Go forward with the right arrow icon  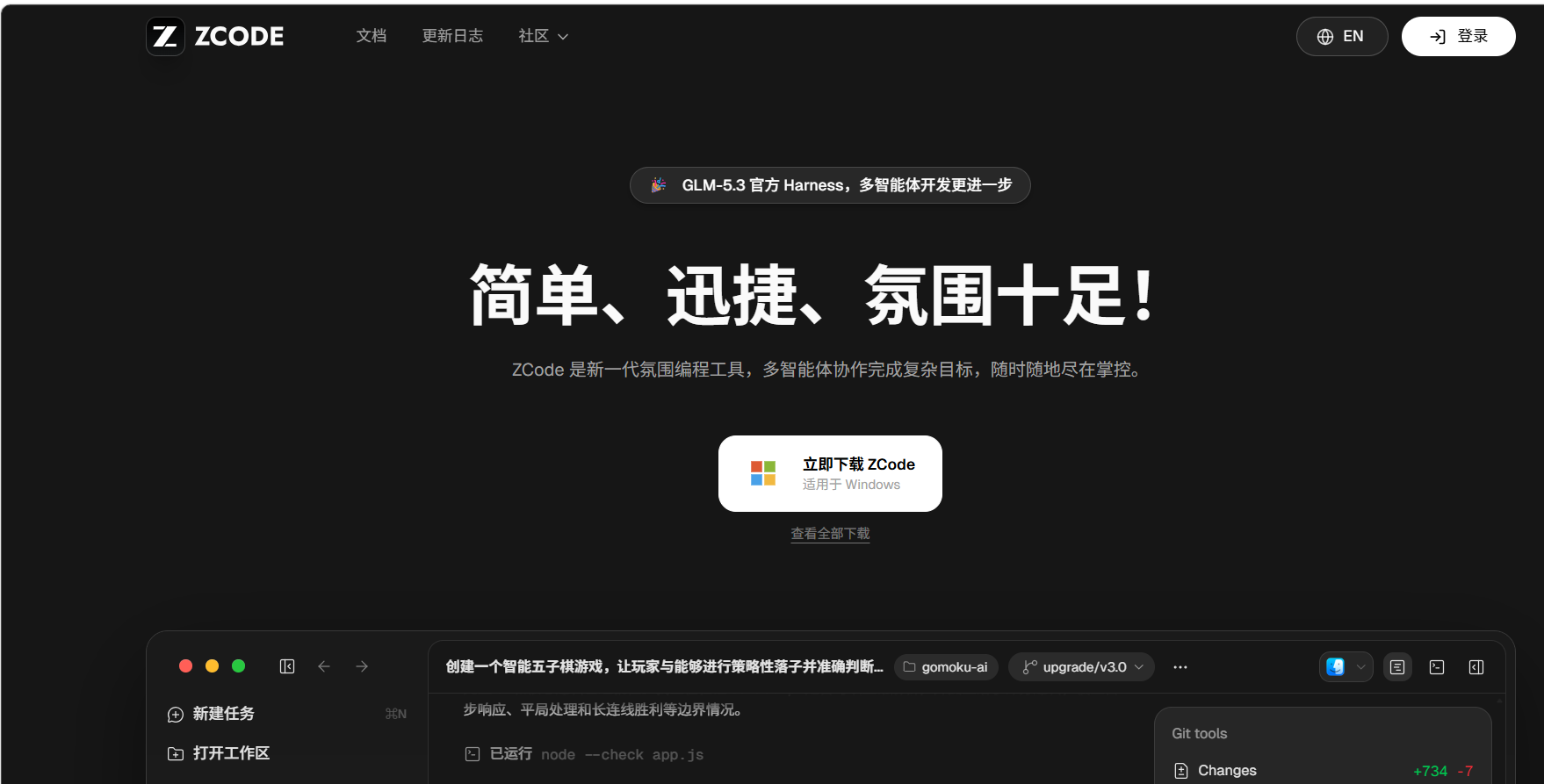(362, 666)
